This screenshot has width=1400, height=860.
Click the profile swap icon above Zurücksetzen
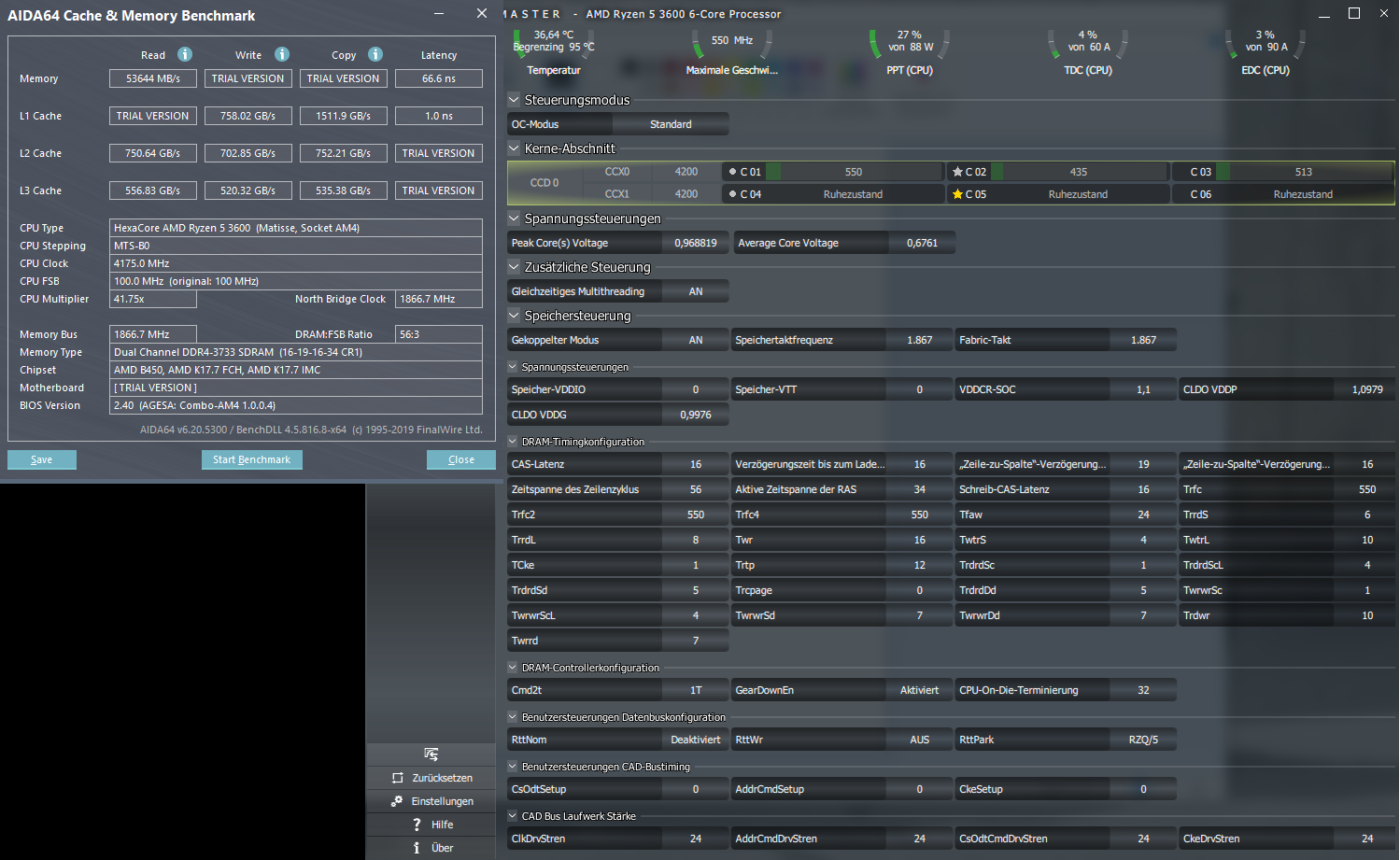pyautogui.click(x=431, y=754)
